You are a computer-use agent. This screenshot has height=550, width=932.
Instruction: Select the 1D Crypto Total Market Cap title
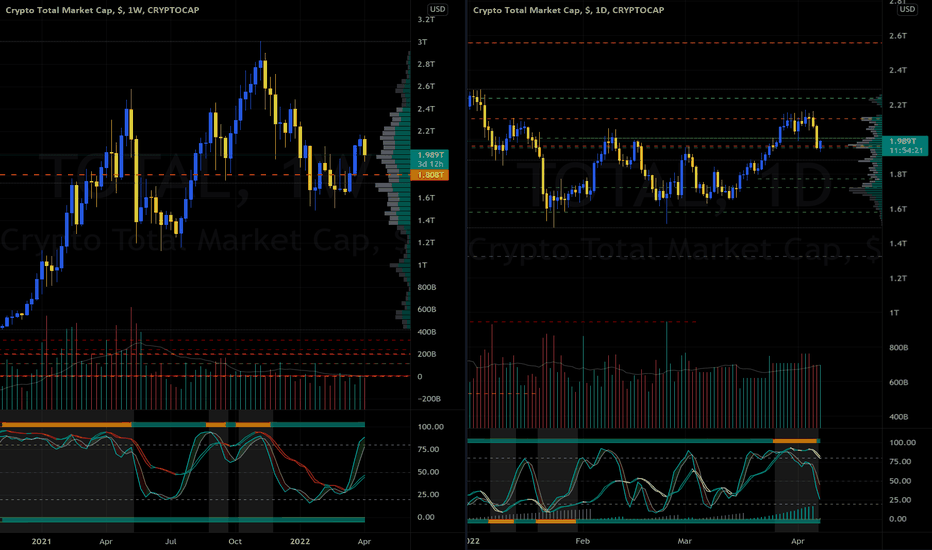pyautogui.click(x=569, y=10)
